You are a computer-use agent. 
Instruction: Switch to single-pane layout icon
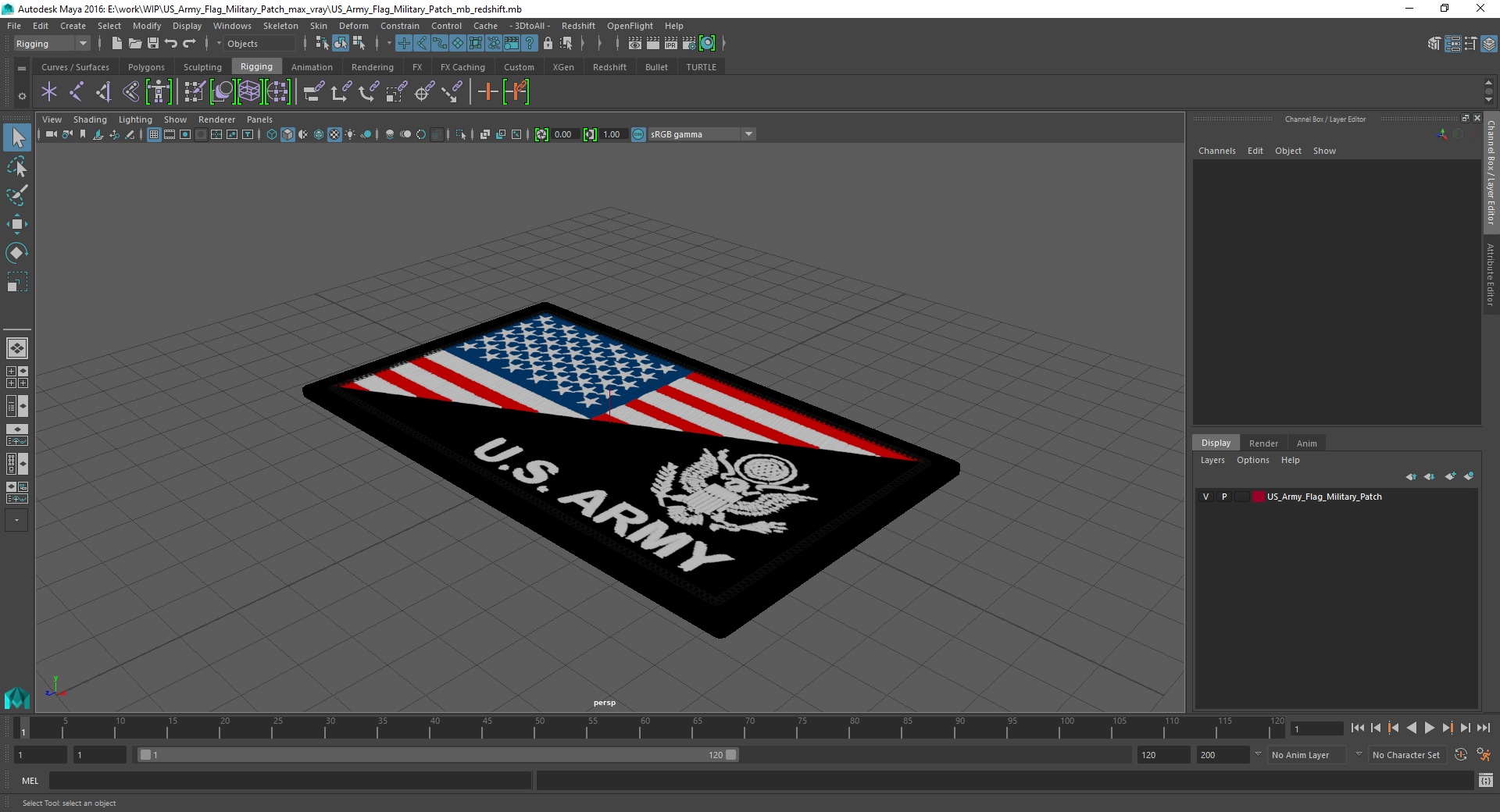coord(16,348)
